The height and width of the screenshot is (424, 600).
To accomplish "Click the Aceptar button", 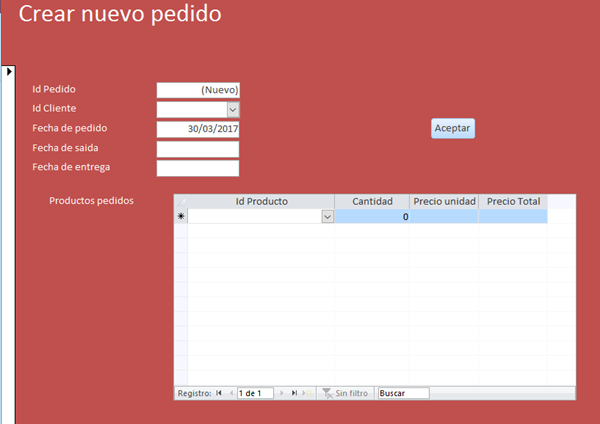I will tap(453, 128).
